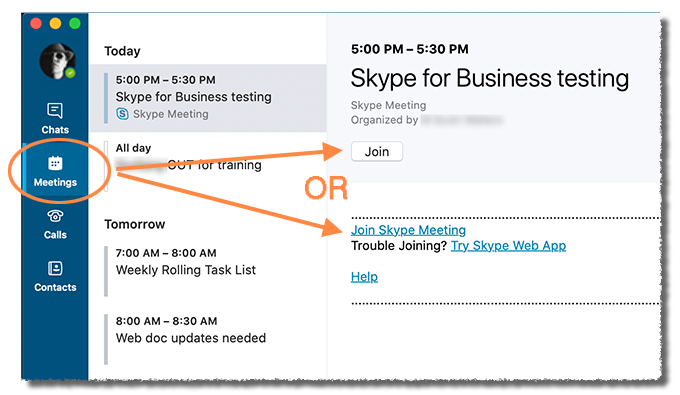This screenshot has height=395, width=680.
Task: Open the Try Skype Web App link
Action: (x=508, y=245)
